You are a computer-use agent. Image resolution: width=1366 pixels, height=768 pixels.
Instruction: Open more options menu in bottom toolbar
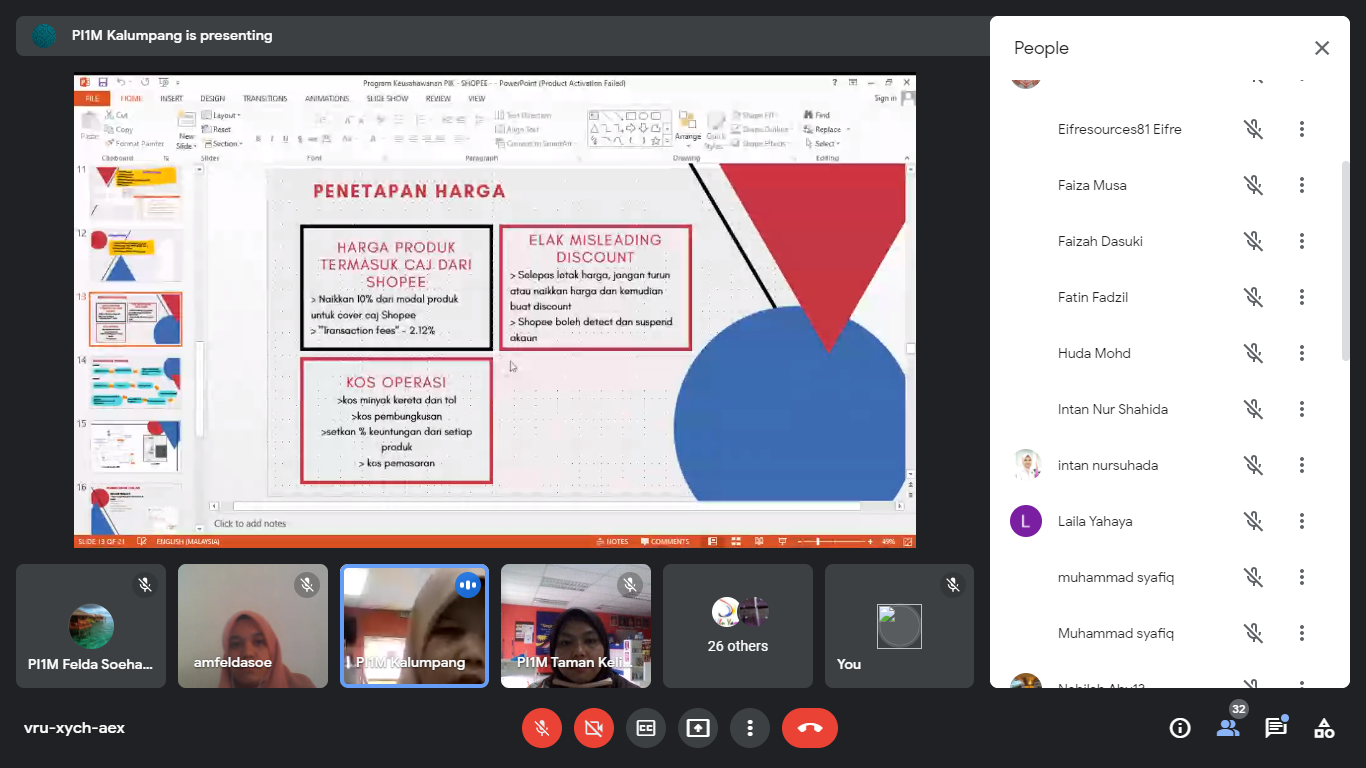750,728
